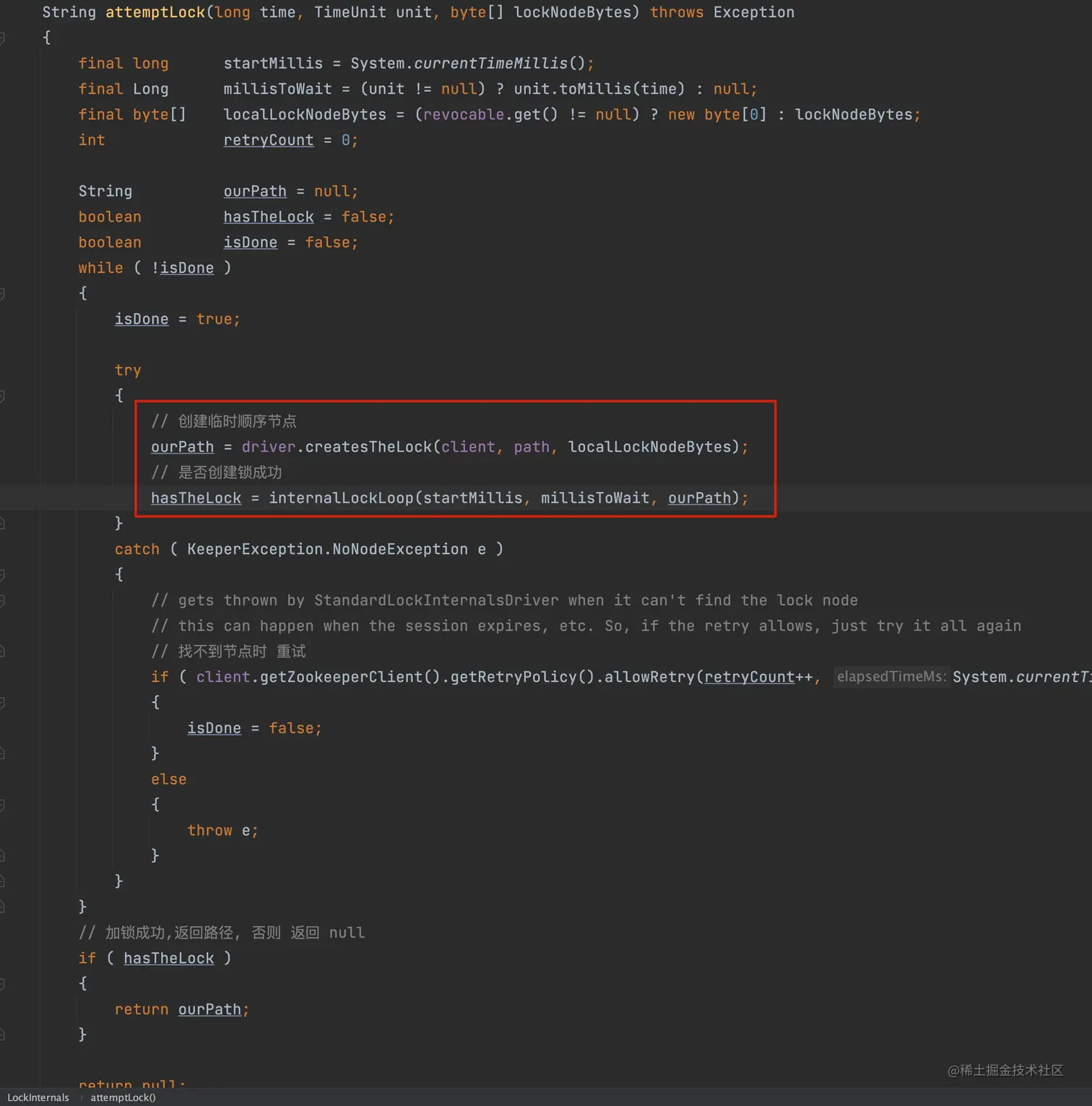Image resolution: width=1092 pixels, height=1106 pixels.
Task: Collapse the 'if ( hasTheLock )' block
Action: [x=2, y=984]
